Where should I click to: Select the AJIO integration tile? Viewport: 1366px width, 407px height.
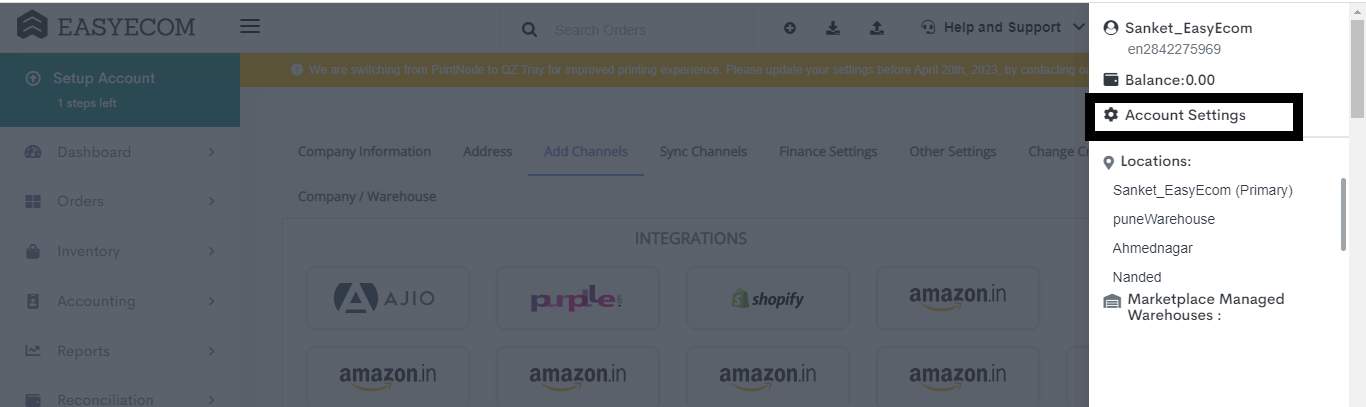(x=387, y=298)
